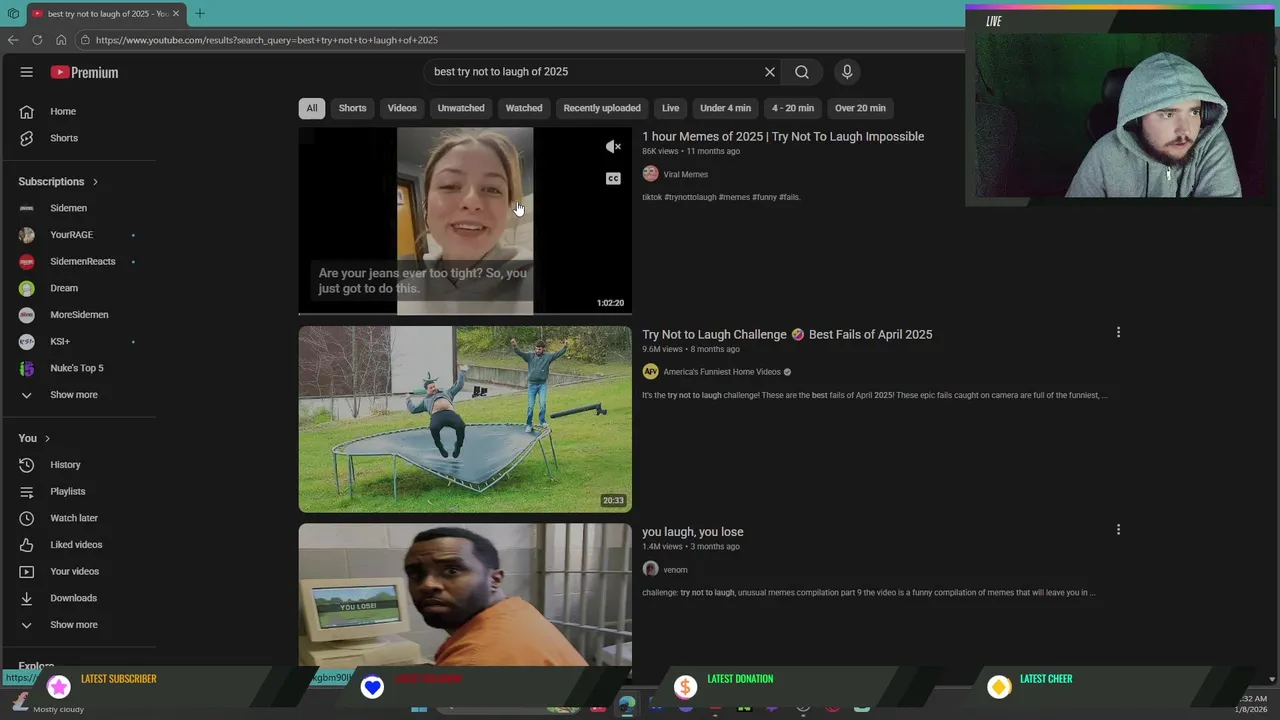Reload the page in browser
This screenshot has width=1280, height=720.
37,40
